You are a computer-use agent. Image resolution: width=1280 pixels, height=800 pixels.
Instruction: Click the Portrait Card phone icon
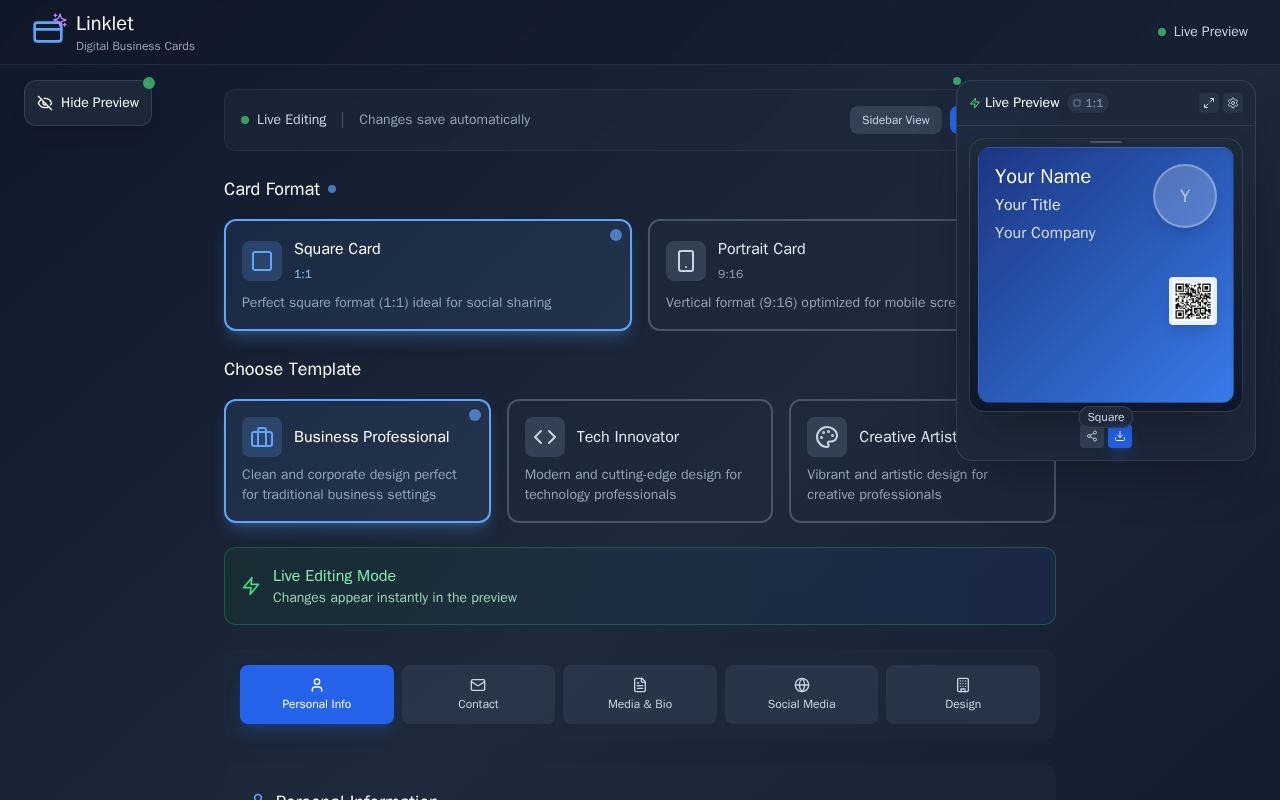coord(686,261)
